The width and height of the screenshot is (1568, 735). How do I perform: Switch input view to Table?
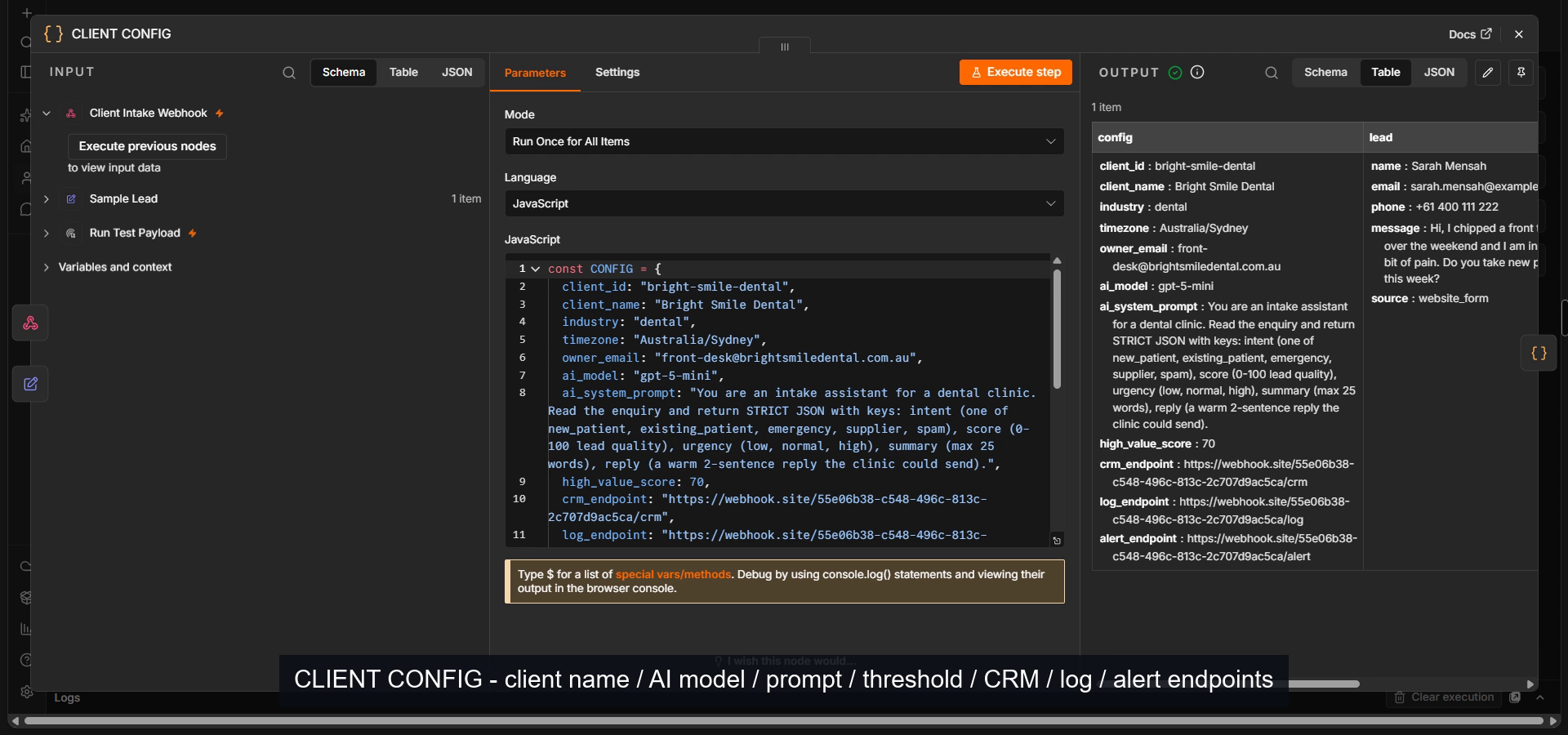click(x=403, y=72)
